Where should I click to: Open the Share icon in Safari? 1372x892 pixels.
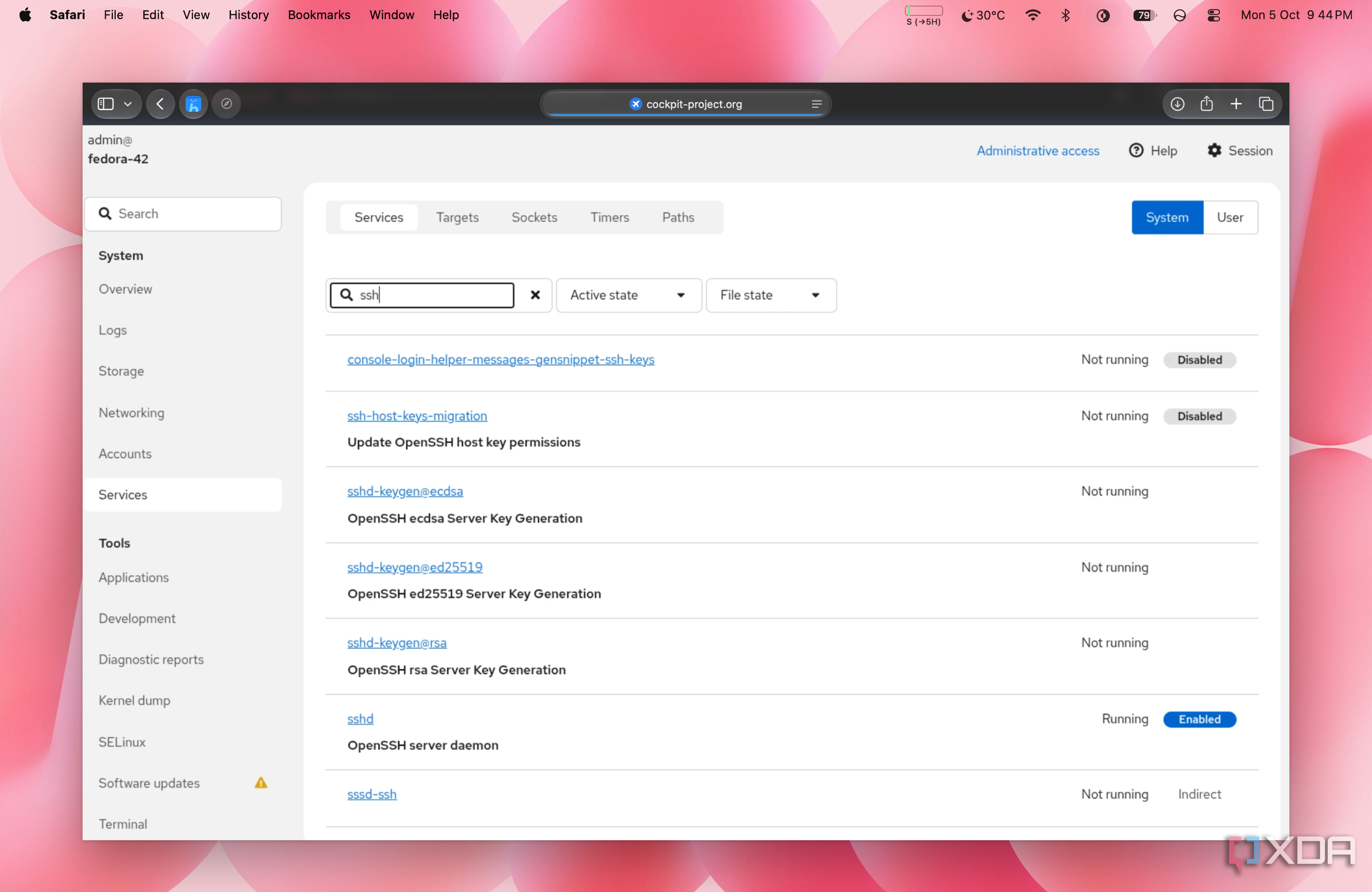click(x=1206, y=104)
